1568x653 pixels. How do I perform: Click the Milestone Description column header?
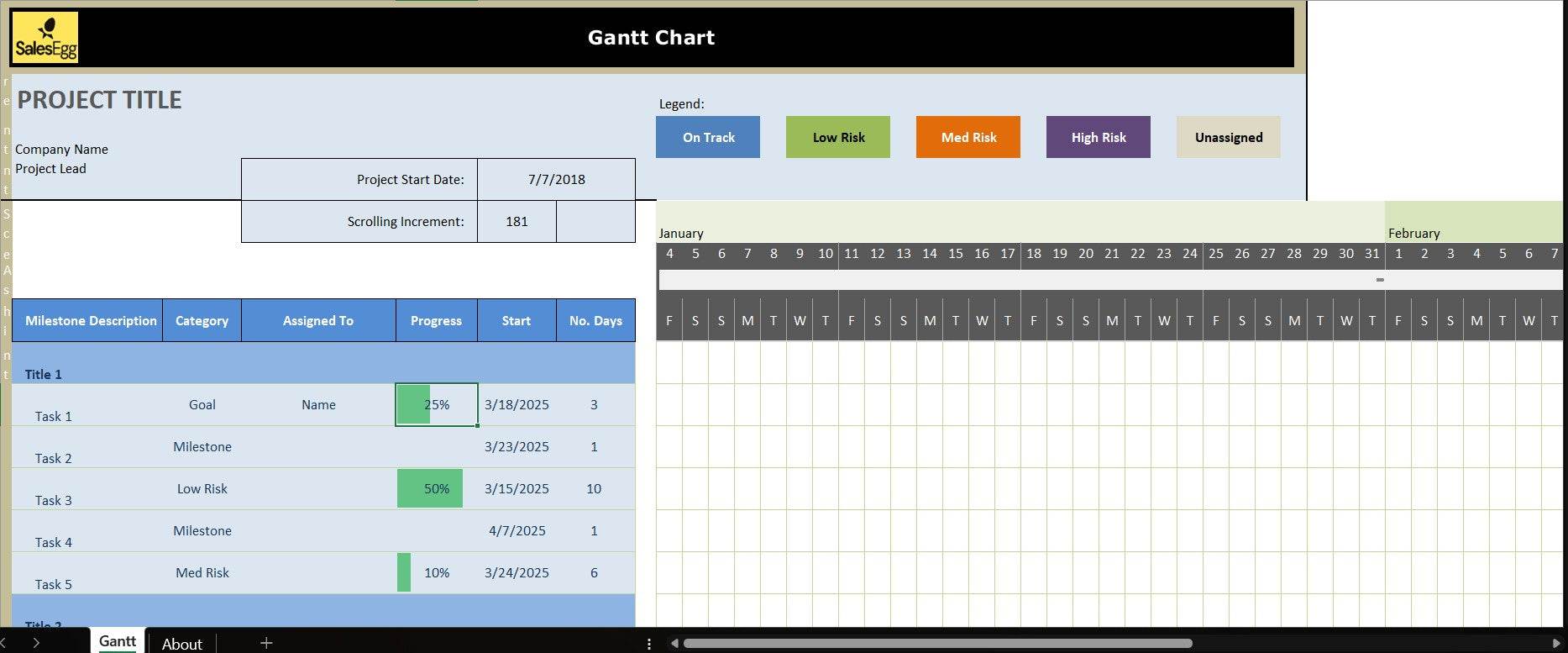point(91,320)
